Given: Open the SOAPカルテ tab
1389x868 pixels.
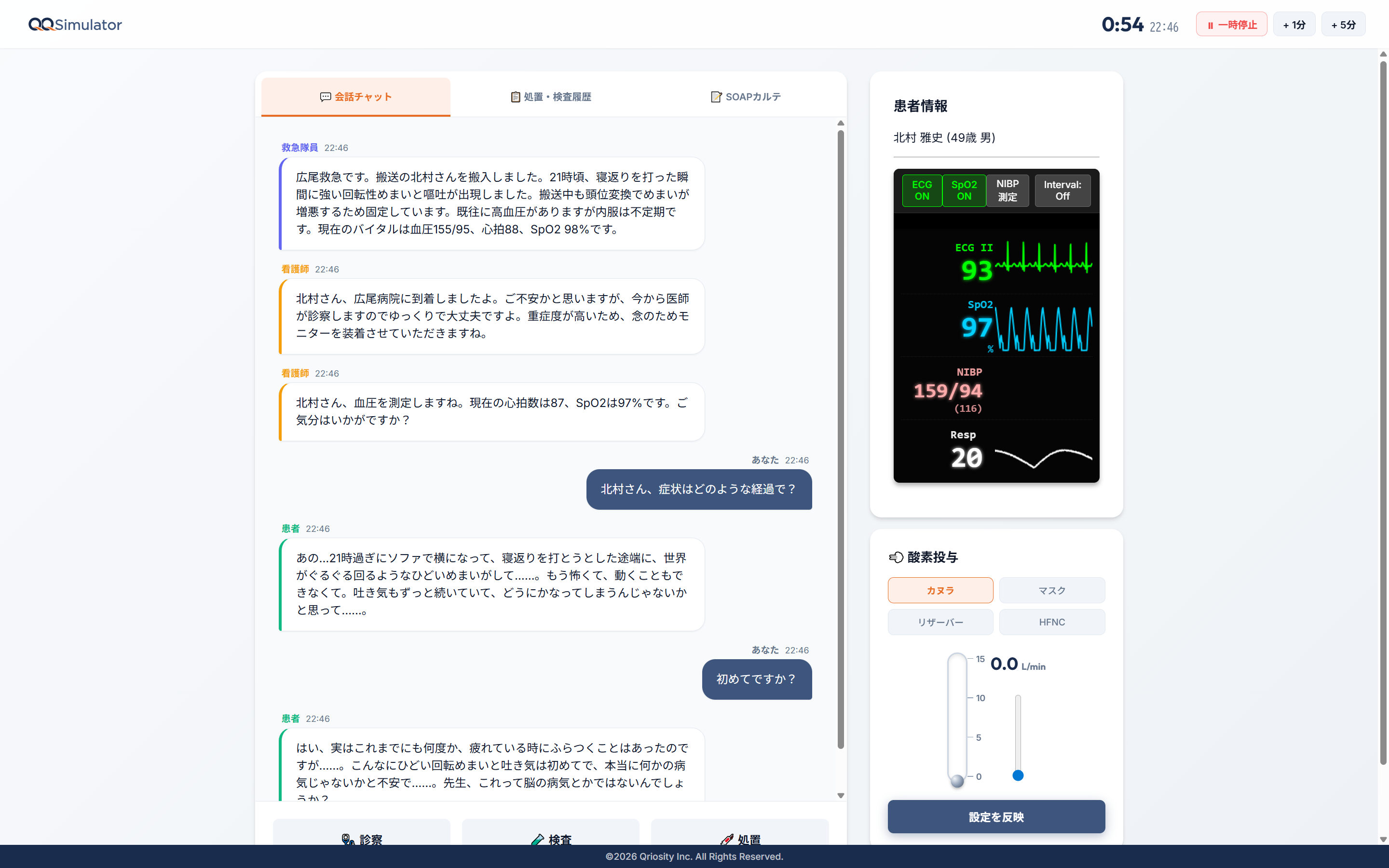Looking at the screenshot, I should [x=746, y=96].
